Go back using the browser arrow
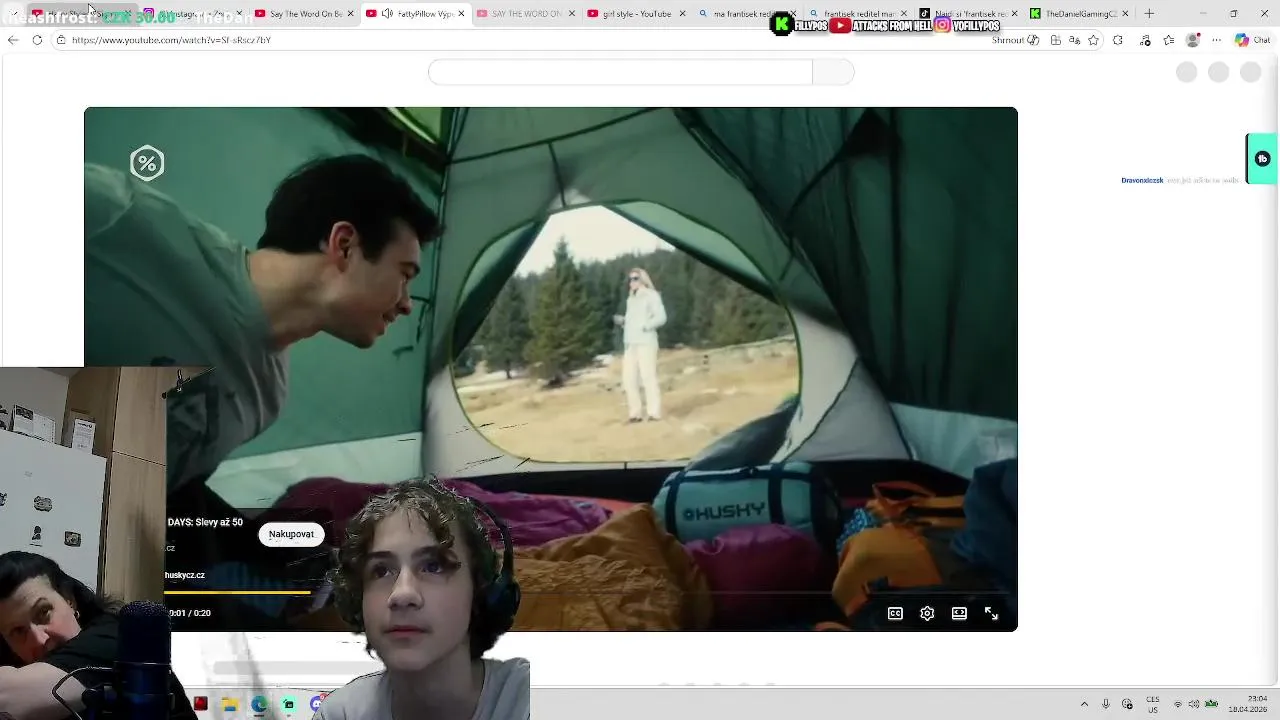Viewport: 1280px width, 720px height. (12, 40)
